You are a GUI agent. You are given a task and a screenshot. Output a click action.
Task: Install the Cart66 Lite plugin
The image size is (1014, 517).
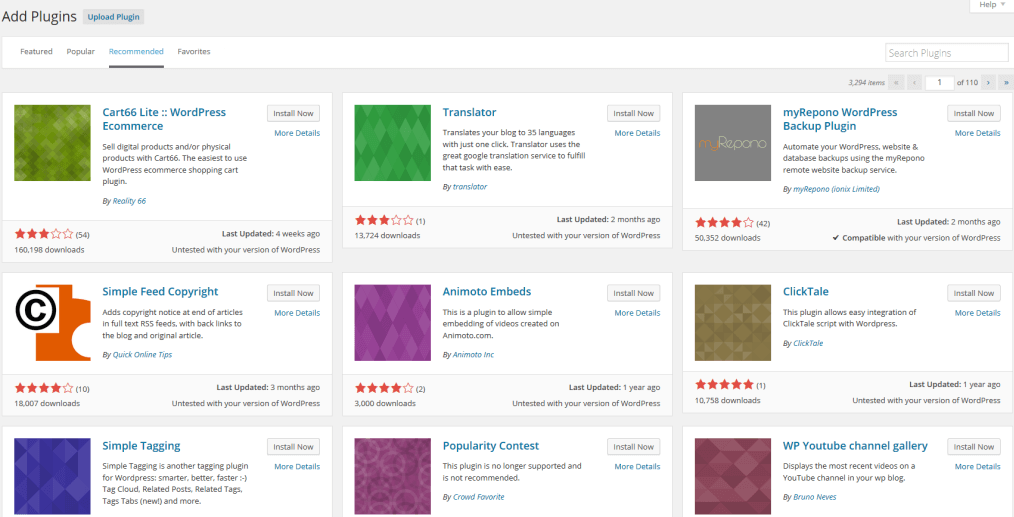[293, 113]
